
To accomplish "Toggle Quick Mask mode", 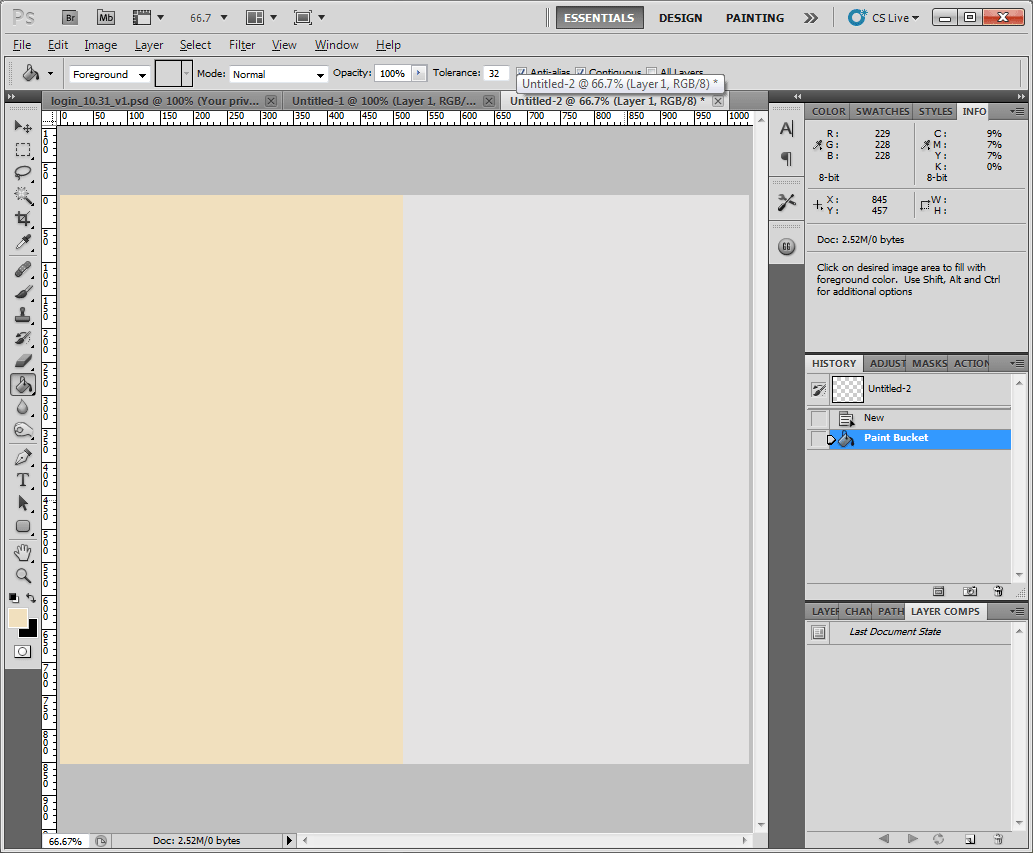I will [x=22, y=651].
